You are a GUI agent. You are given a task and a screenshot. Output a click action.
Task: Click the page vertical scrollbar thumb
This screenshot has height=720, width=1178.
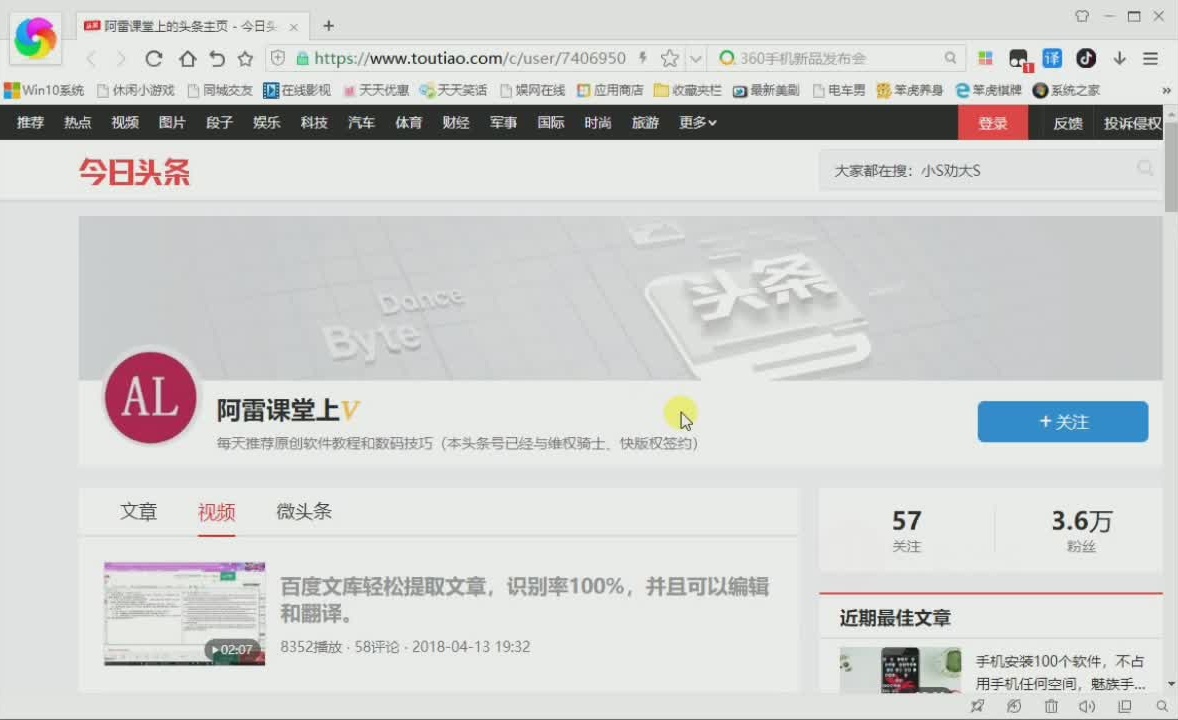click(x=1170, y=165)
